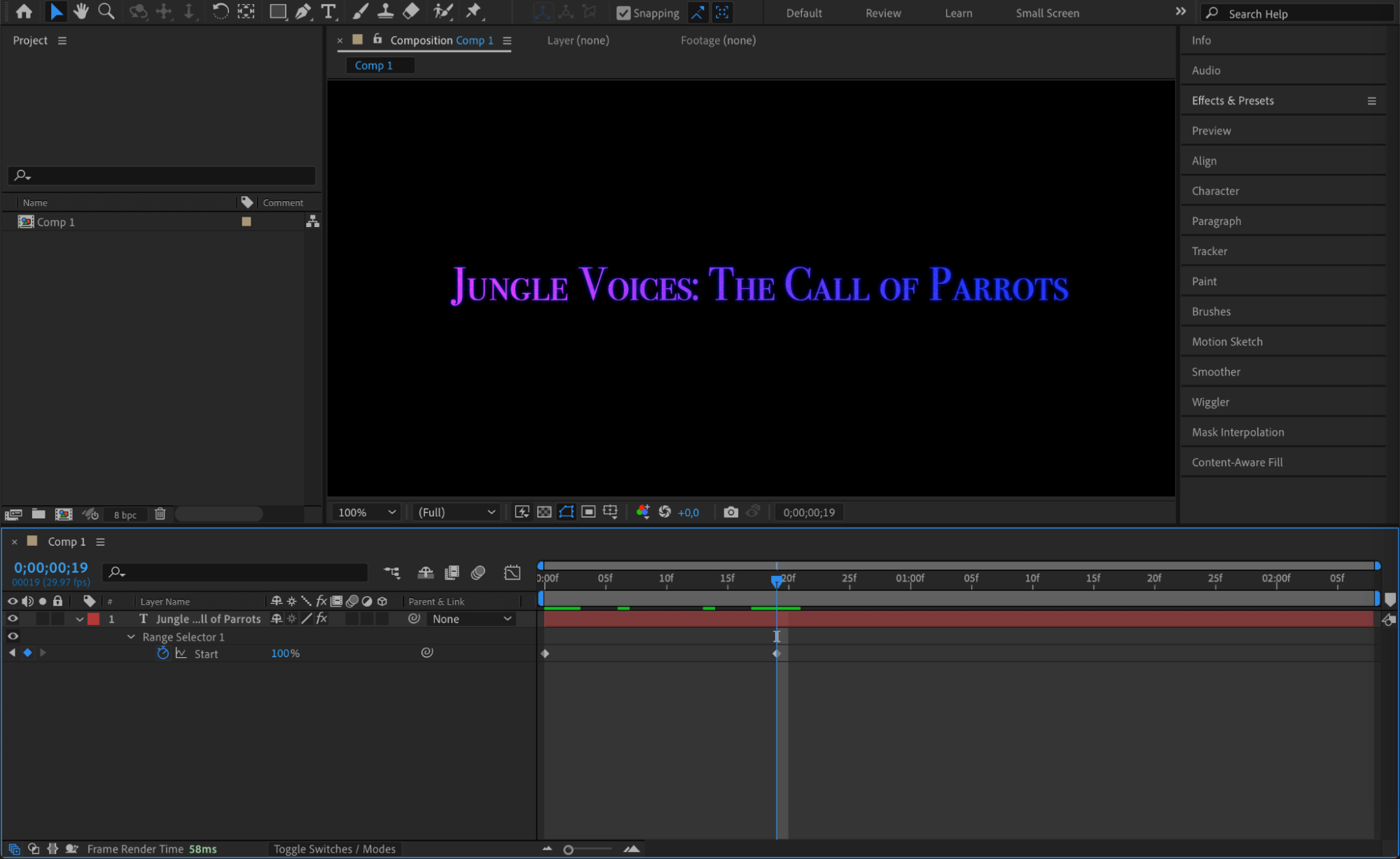
Task: Select the Puppet Pin tool
Action: click(474, 11)
